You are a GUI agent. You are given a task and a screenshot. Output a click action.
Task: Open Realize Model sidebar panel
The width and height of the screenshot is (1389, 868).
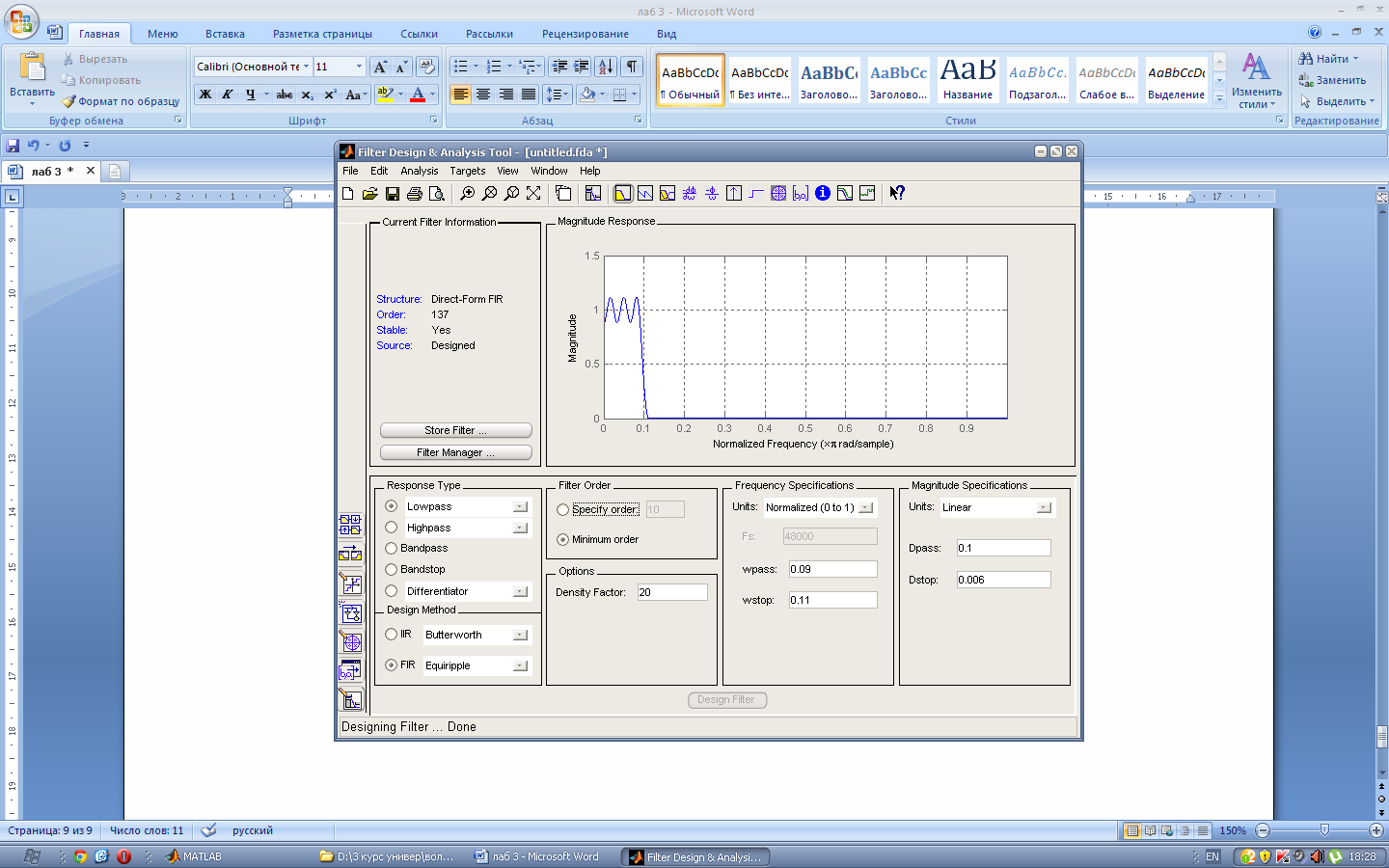[351, 613]
